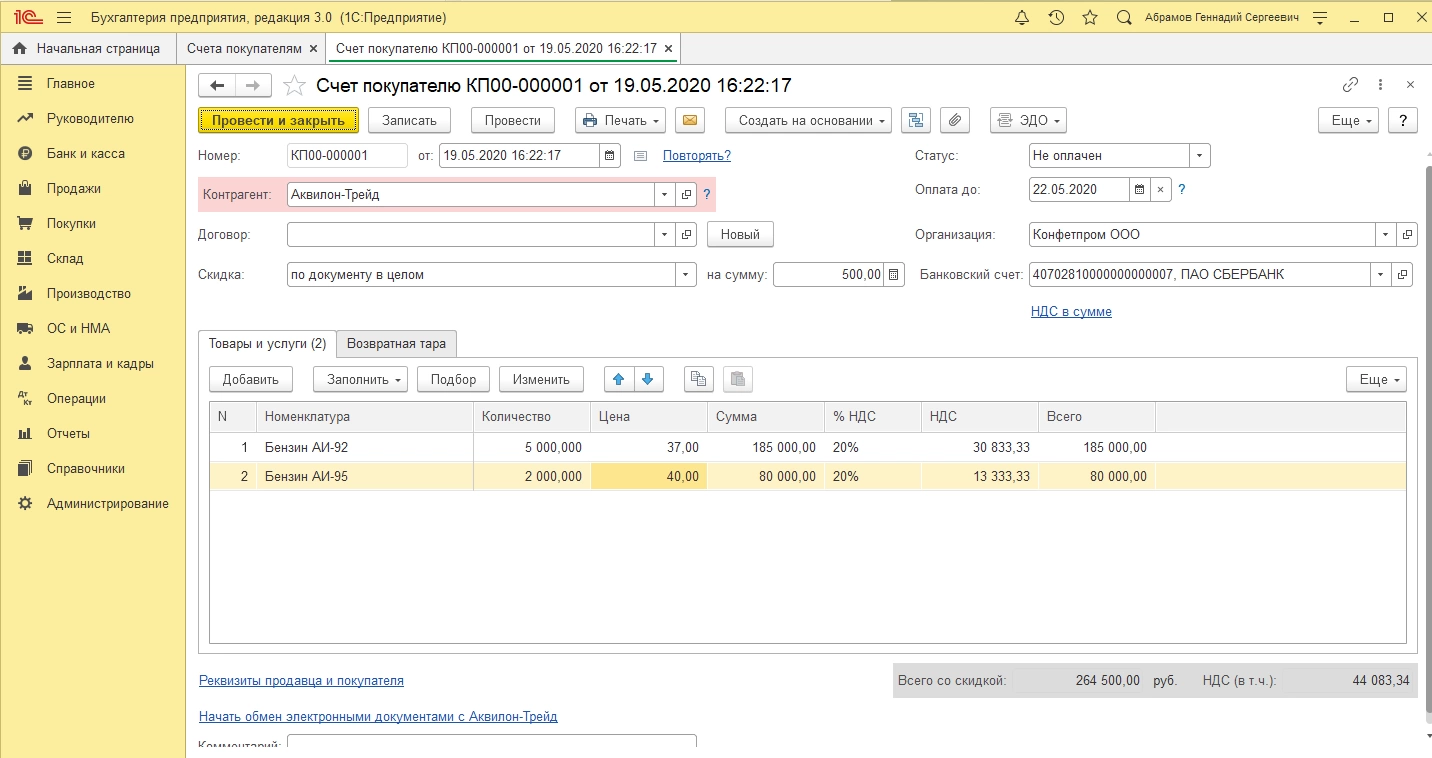Expand the Скидка type dropdown
The image size is (1432, 758).
[686, 275]
